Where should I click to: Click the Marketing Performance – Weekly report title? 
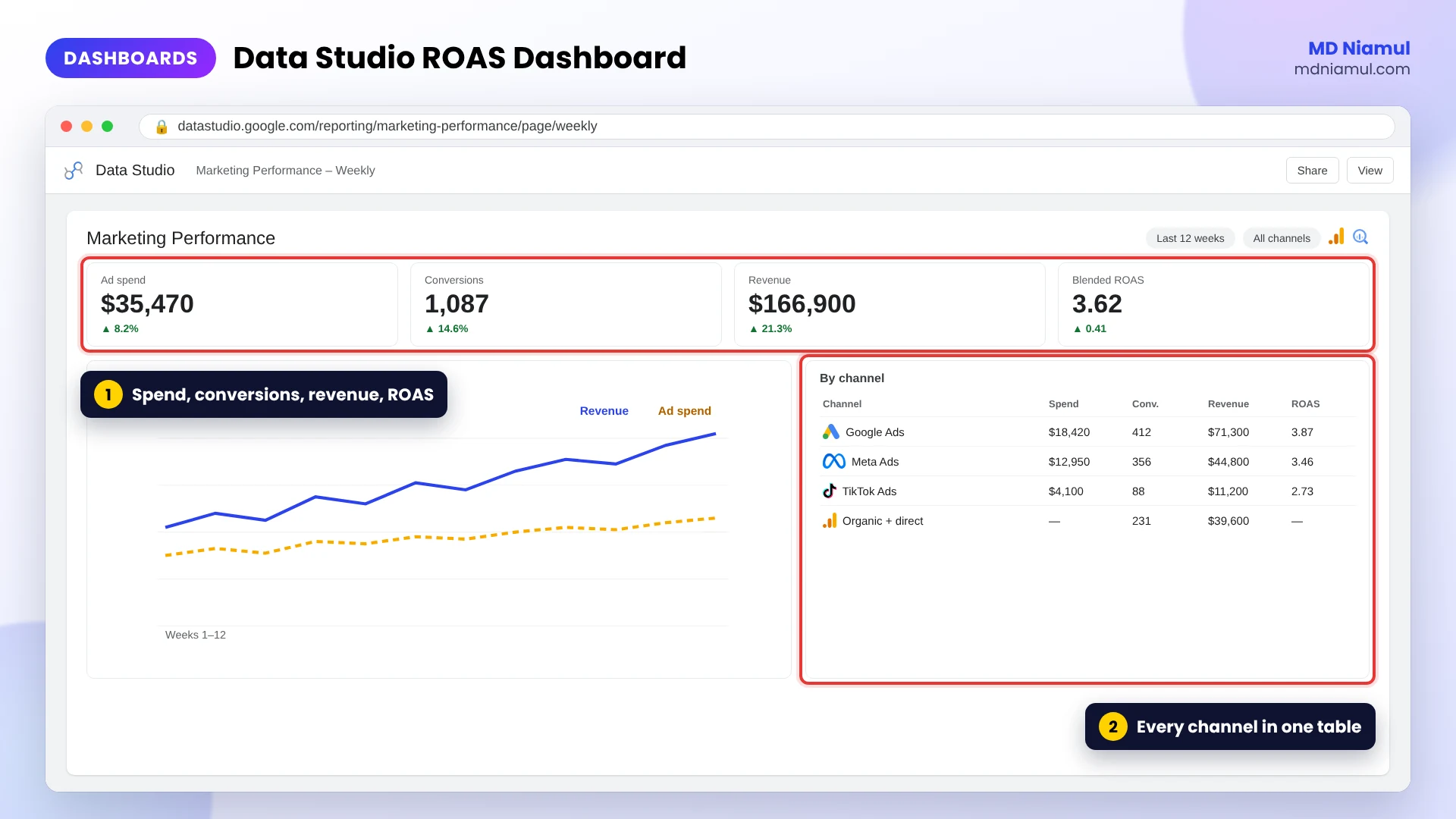[x=285, y=171]
